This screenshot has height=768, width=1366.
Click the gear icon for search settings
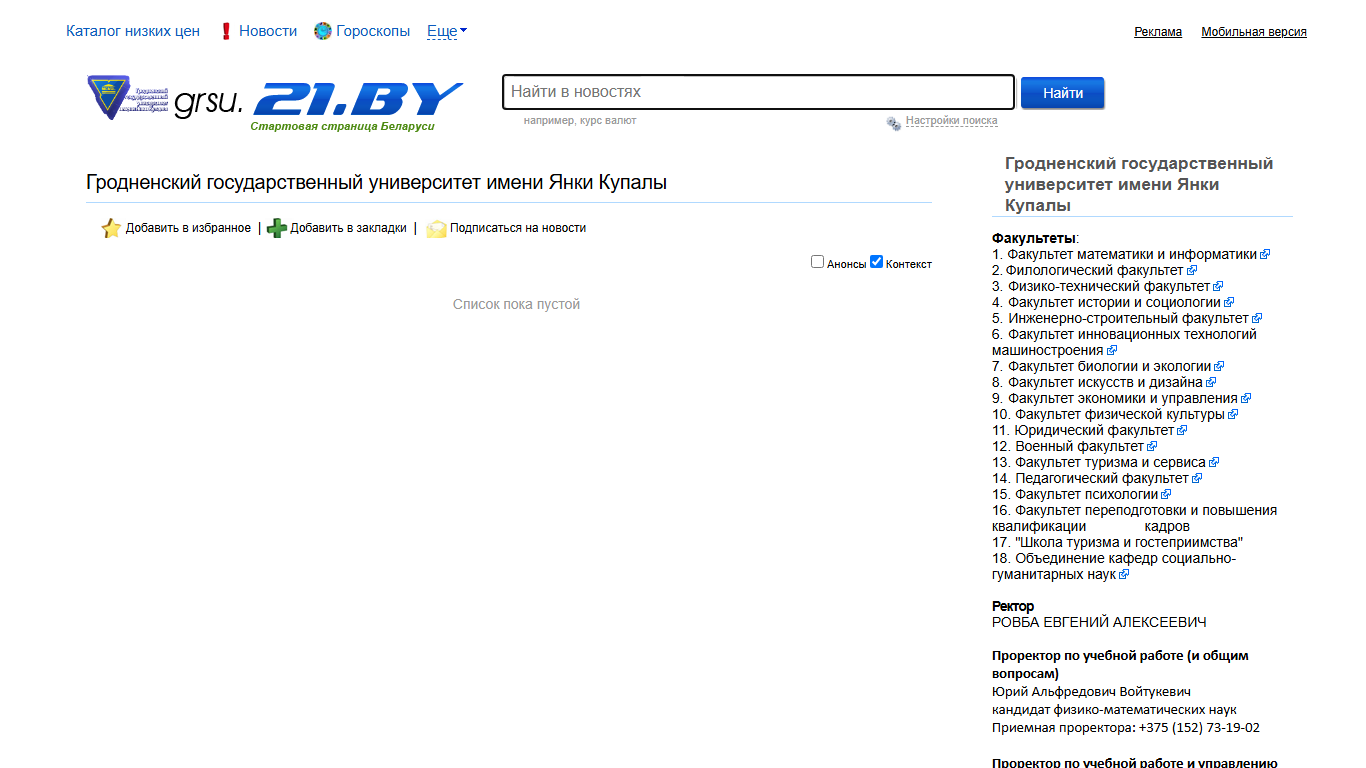(894, 123)
